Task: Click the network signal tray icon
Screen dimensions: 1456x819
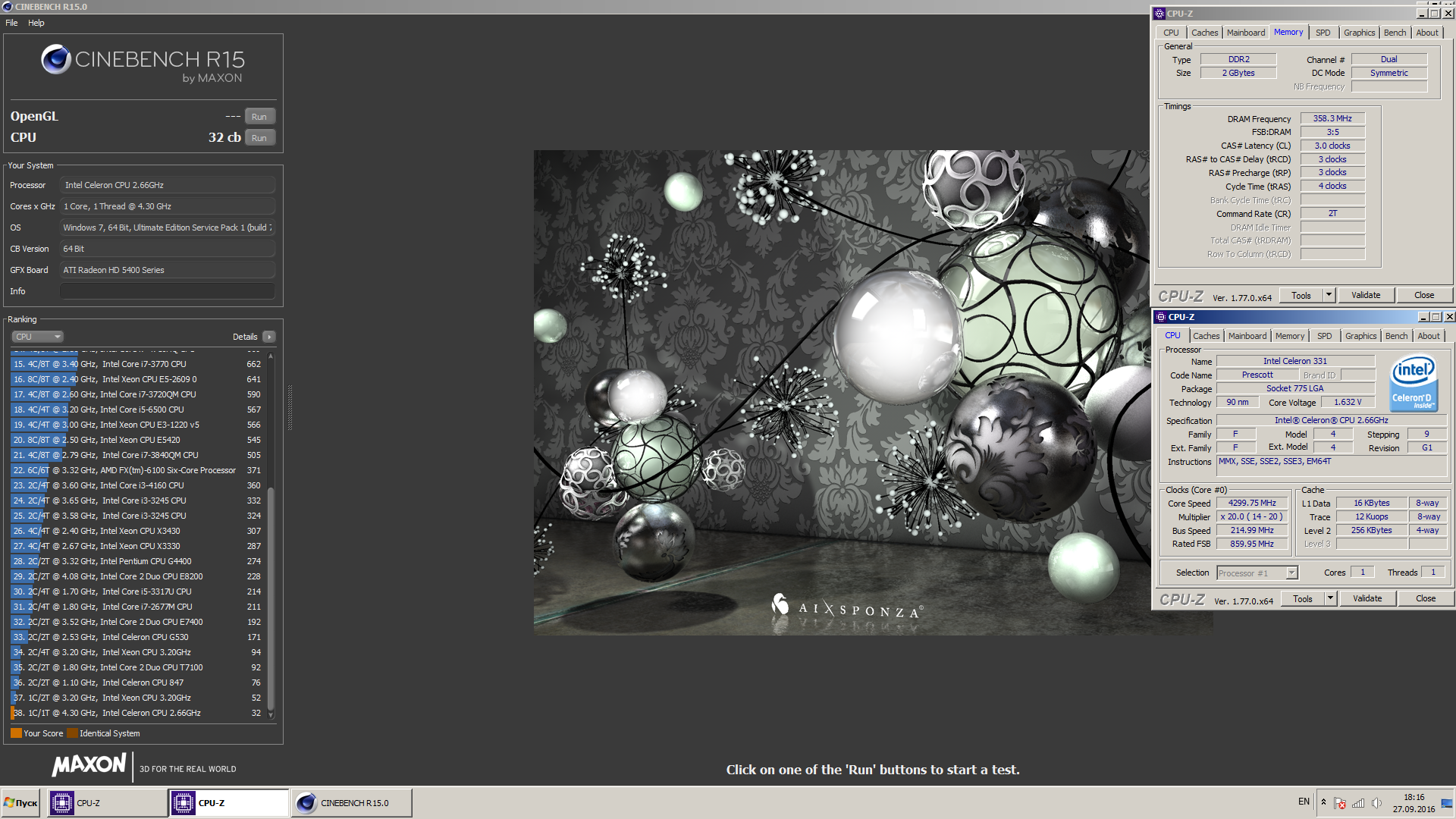Action: tap(1358, 803)
